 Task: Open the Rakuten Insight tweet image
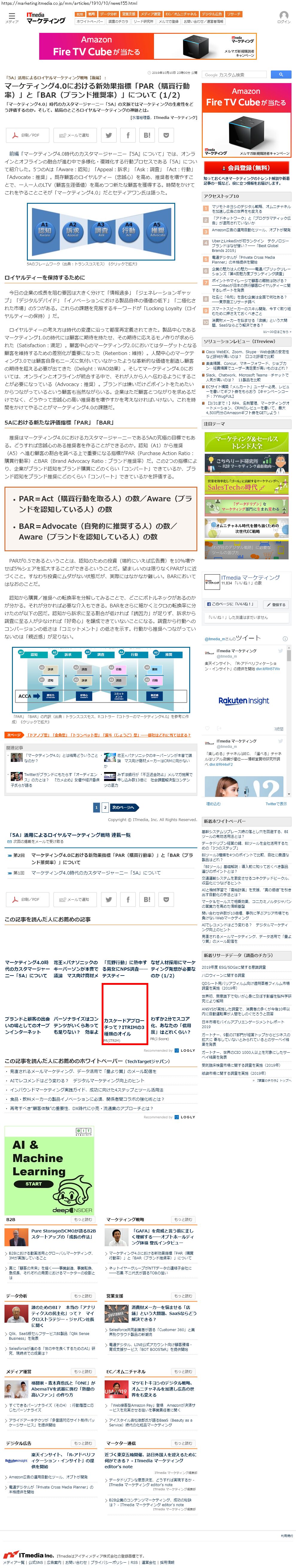pyautogui.click(x=244, y=701)
